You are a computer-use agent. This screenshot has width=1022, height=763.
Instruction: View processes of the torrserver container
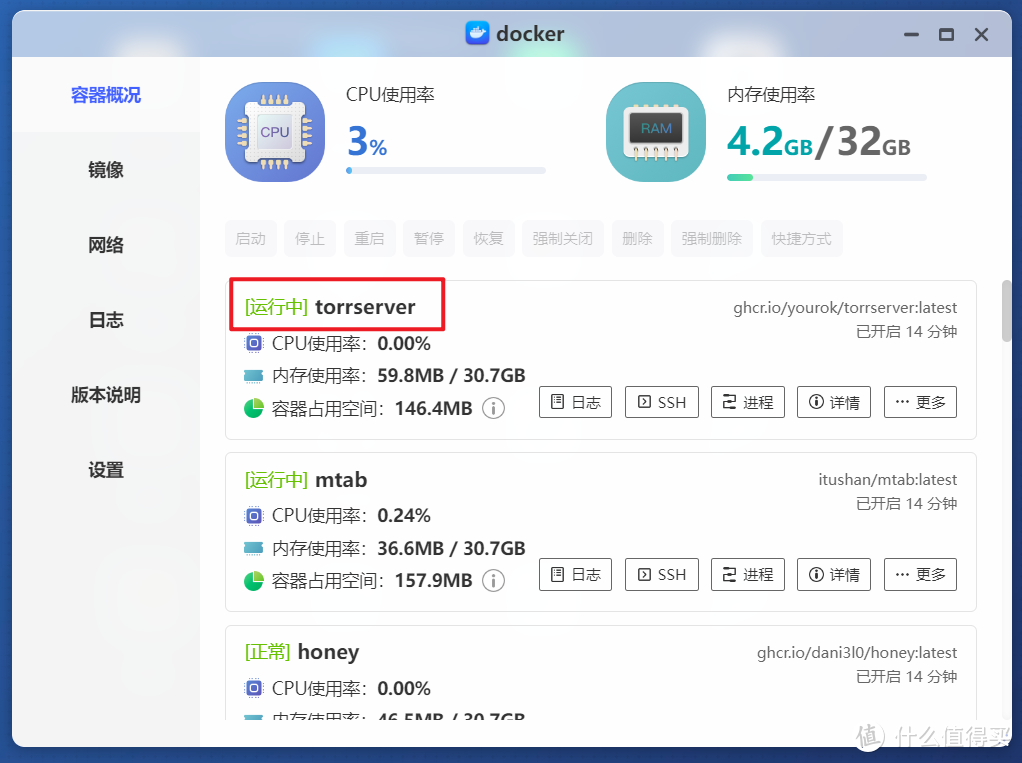pos(747,402)
